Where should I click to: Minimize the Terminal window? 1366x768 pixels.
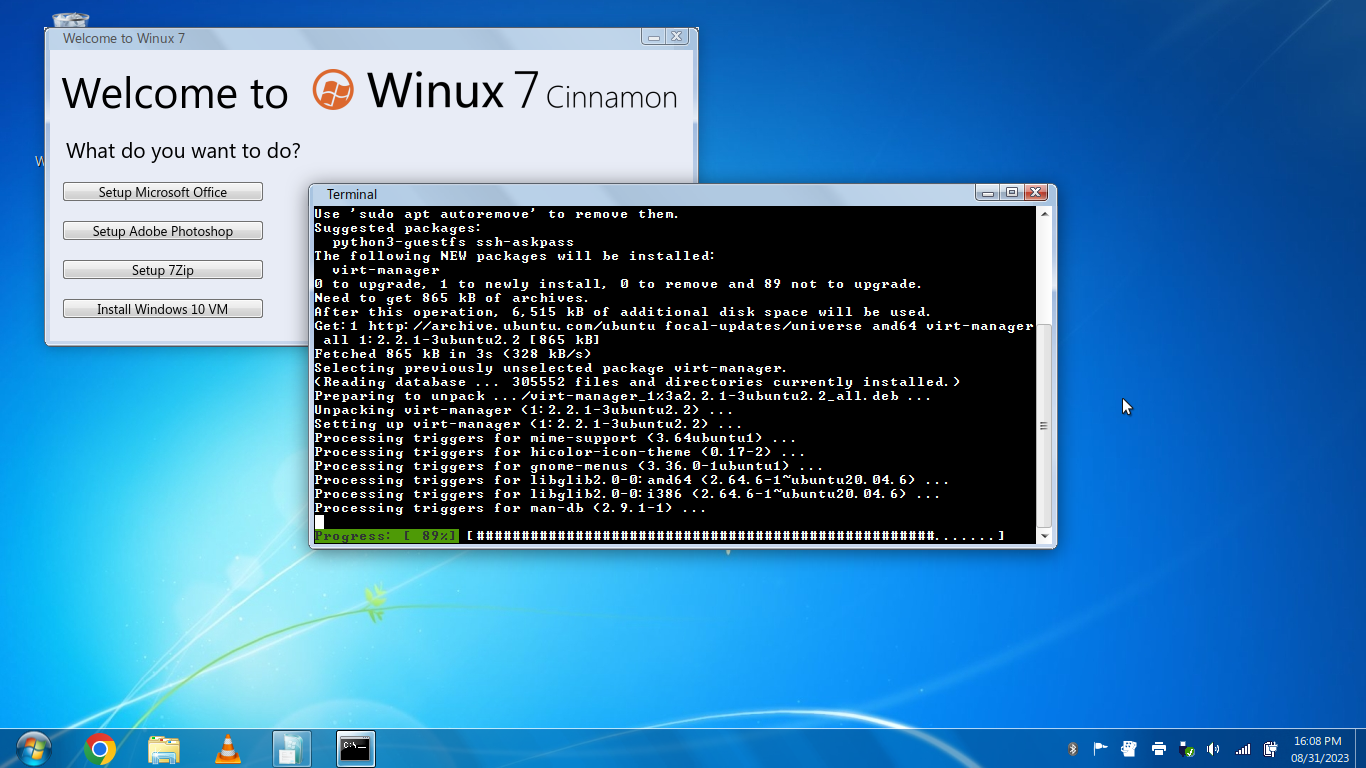click(988, 192)
